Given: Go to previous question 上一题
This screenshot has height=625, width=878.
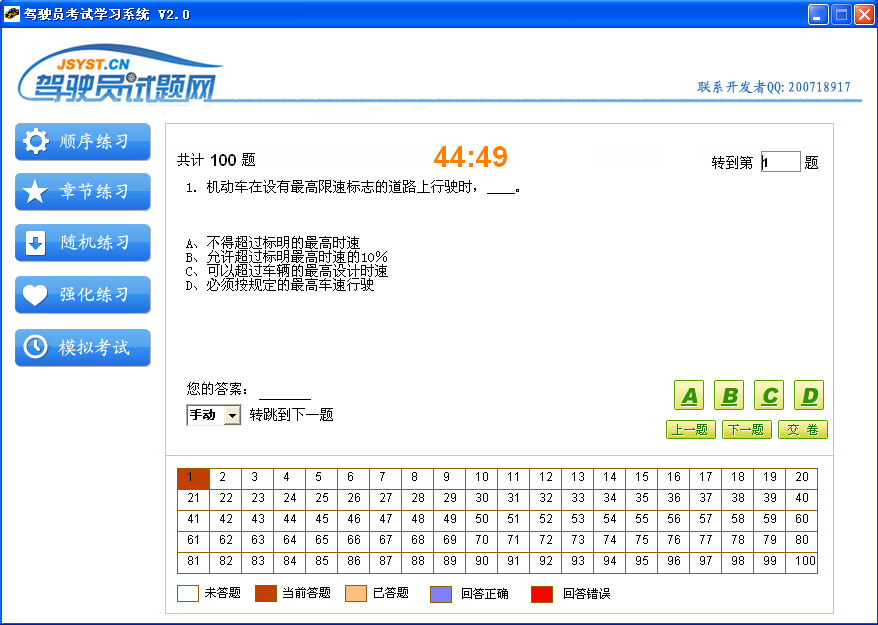Looking at the screenshot, I should (x=690, y=430).
